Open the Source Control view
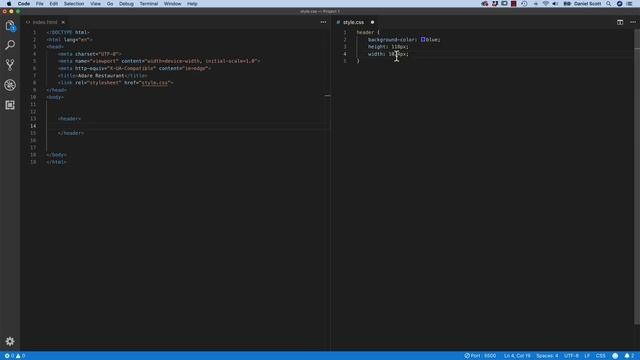The height and width of the screenshot is (360, 640). tap(10, 64)
